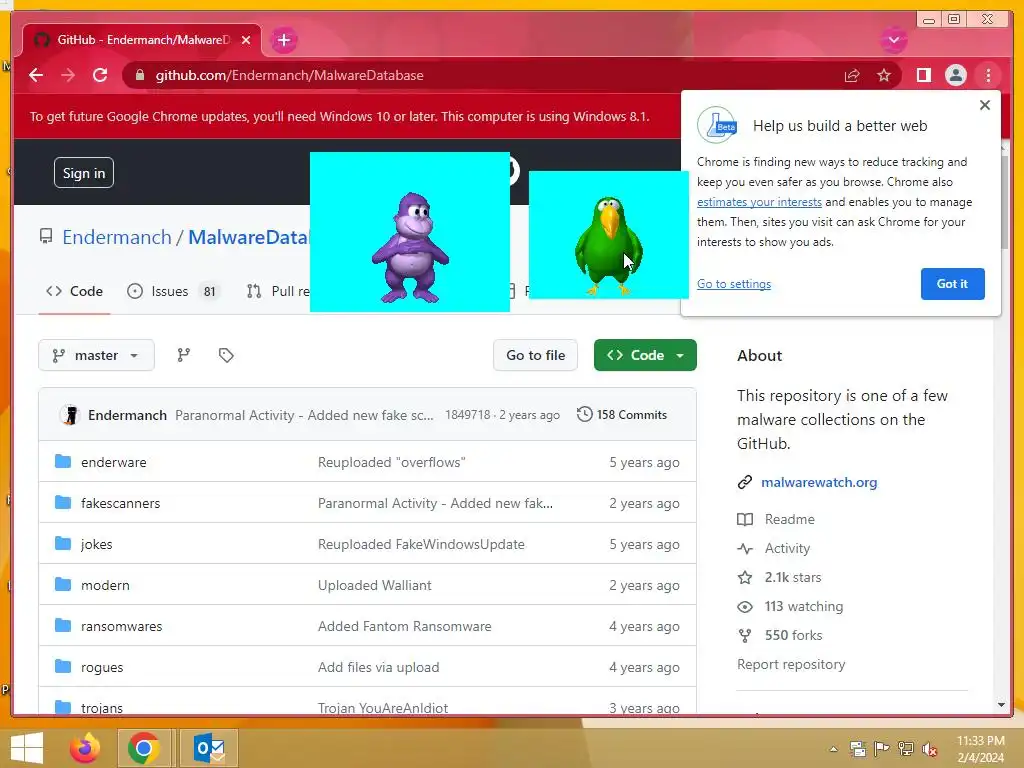Select the Code tab
Screen dimensions: 1024x768
tap(74, 291)
